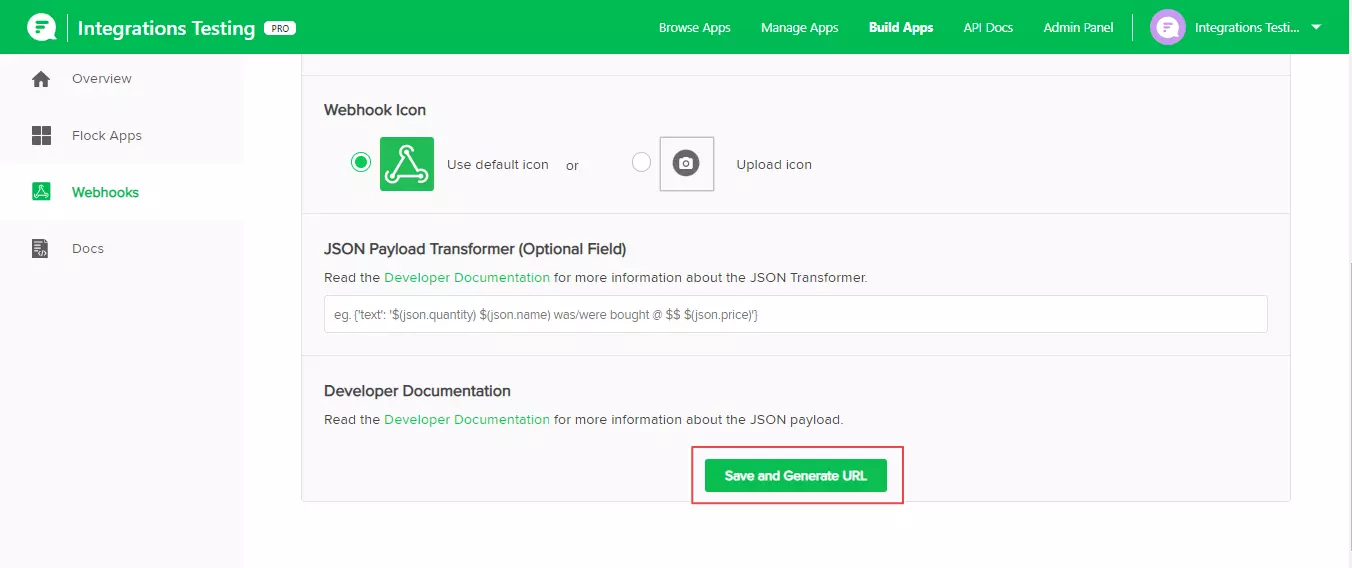Open the Admin Panel menu item
Screen dimensions: 1352x568
pos(1078,28)
